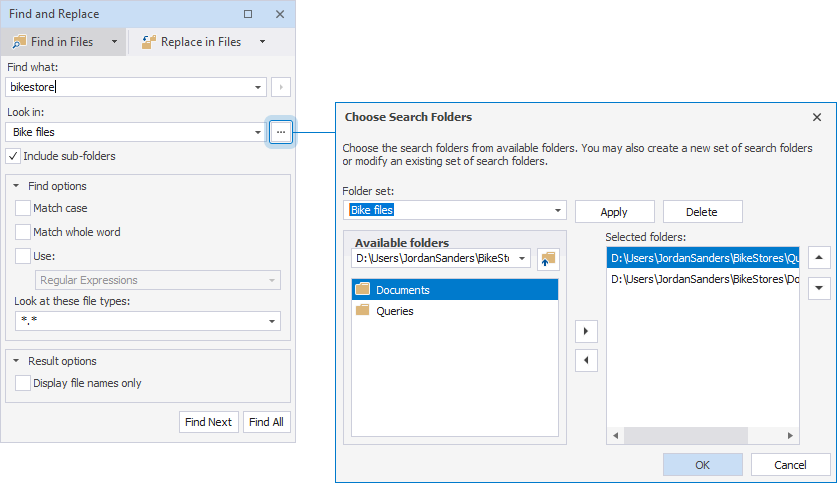
Task: Open the Replace in Files dropdown arrow
Action: (262, 42)
